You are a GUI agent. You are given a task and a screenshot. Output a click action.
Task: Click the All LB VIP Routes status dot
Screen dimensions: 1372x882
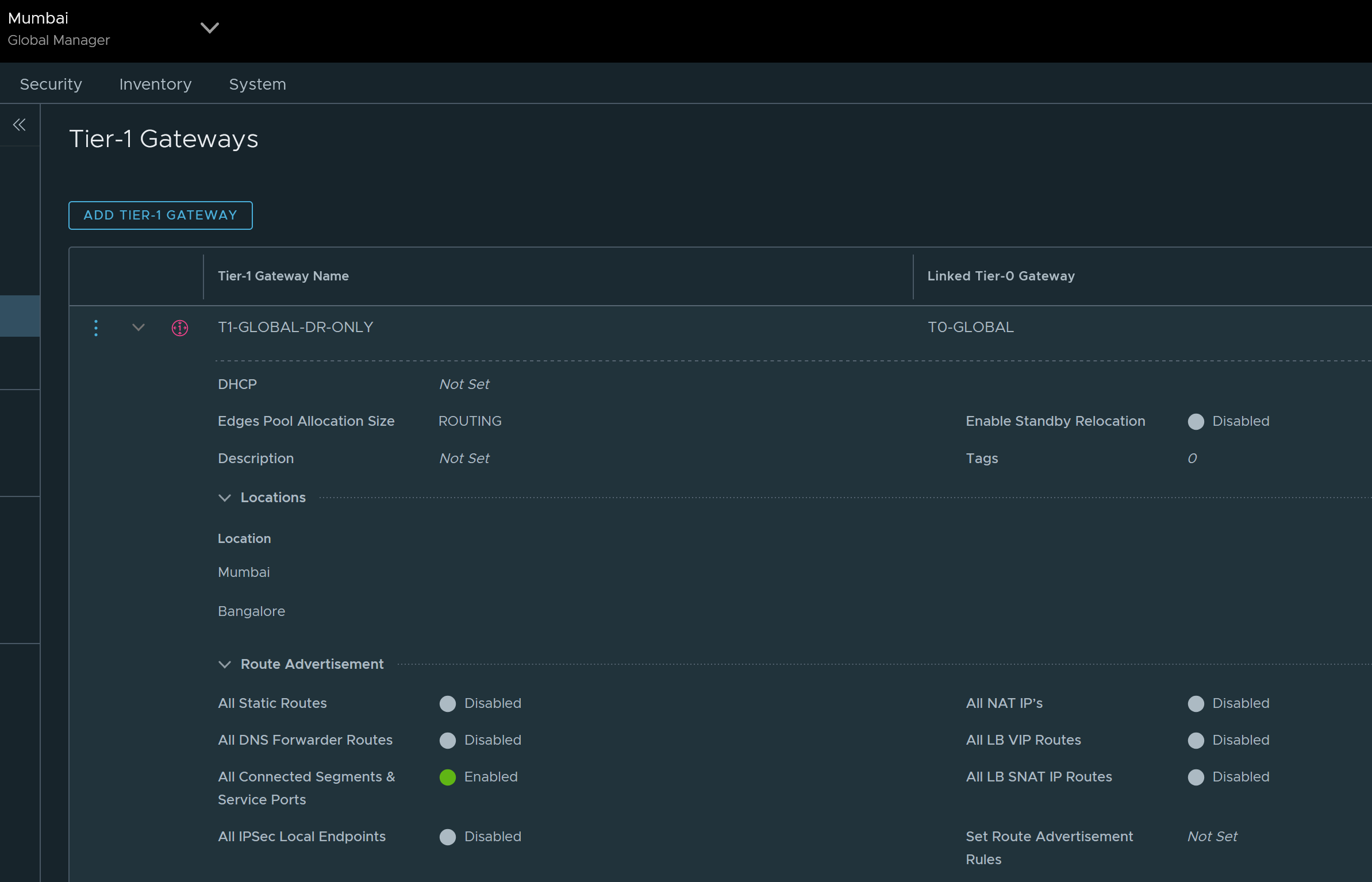pyautogui.click(x=1196, y=740)
